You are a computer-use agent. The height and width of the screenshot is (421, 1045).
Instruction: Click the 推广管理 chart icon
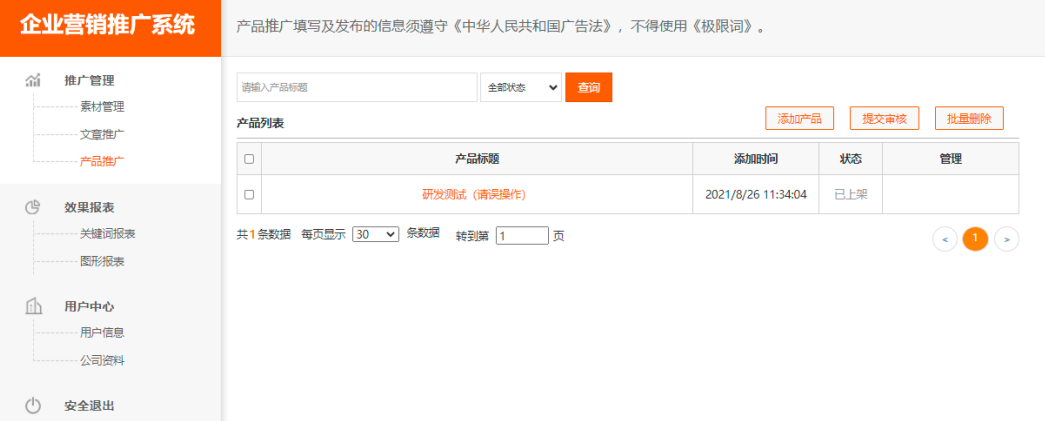coord(33,80)
